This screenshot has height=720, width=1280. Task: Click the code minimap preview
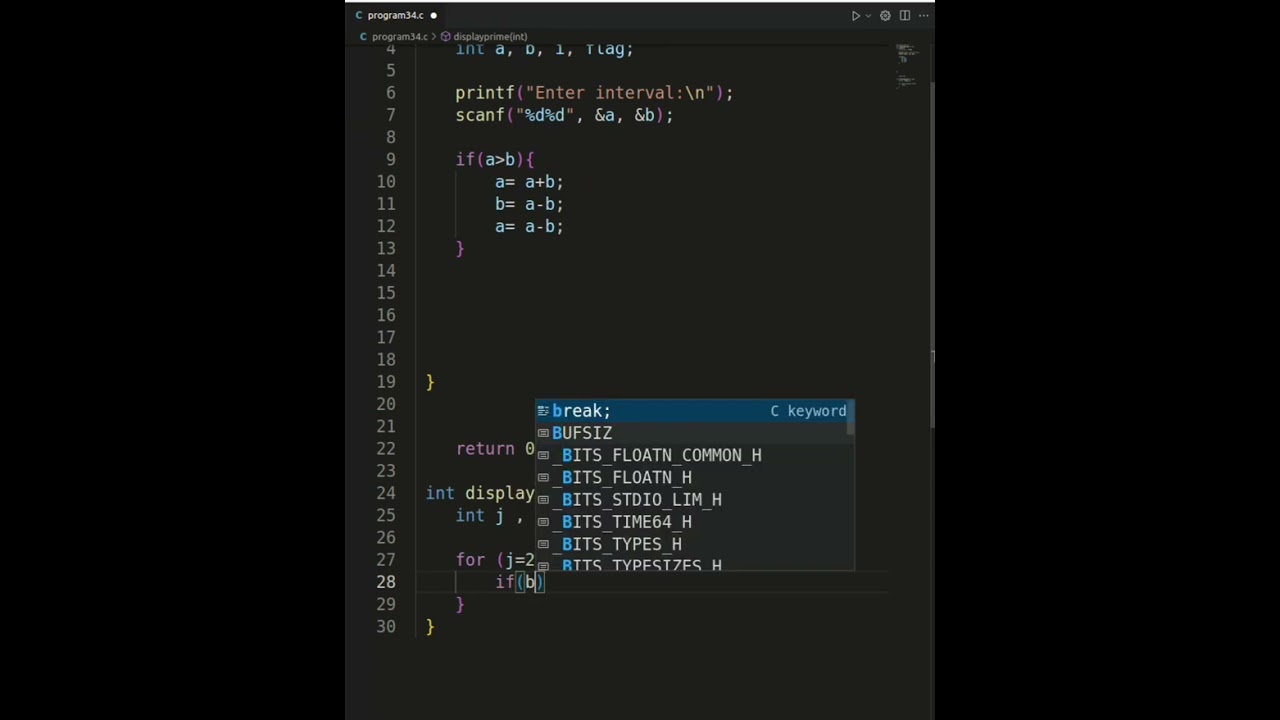click(906, 66)
